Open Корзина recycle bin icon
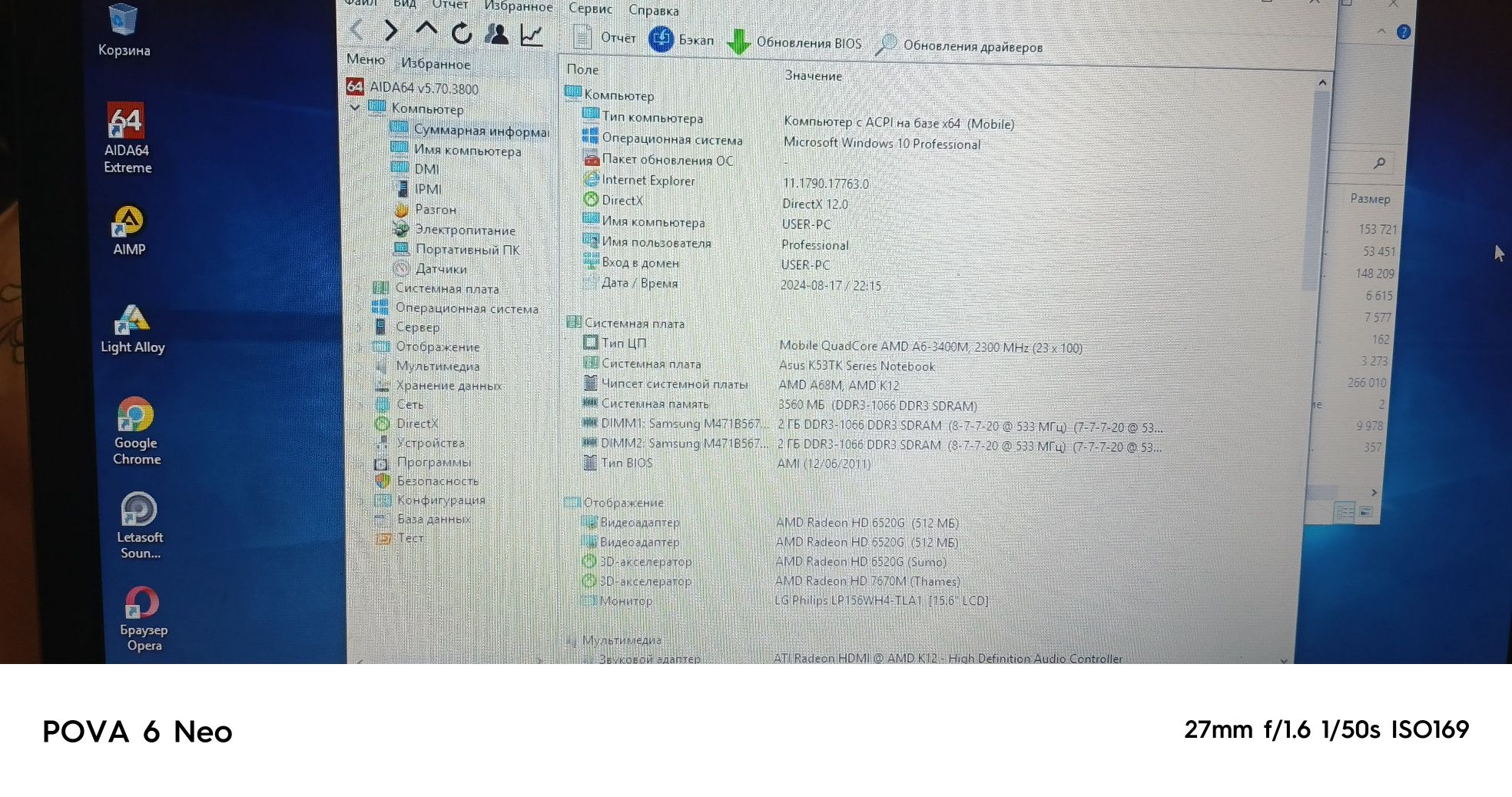Viewport: 1512px width, 797px height. [124, 31]
